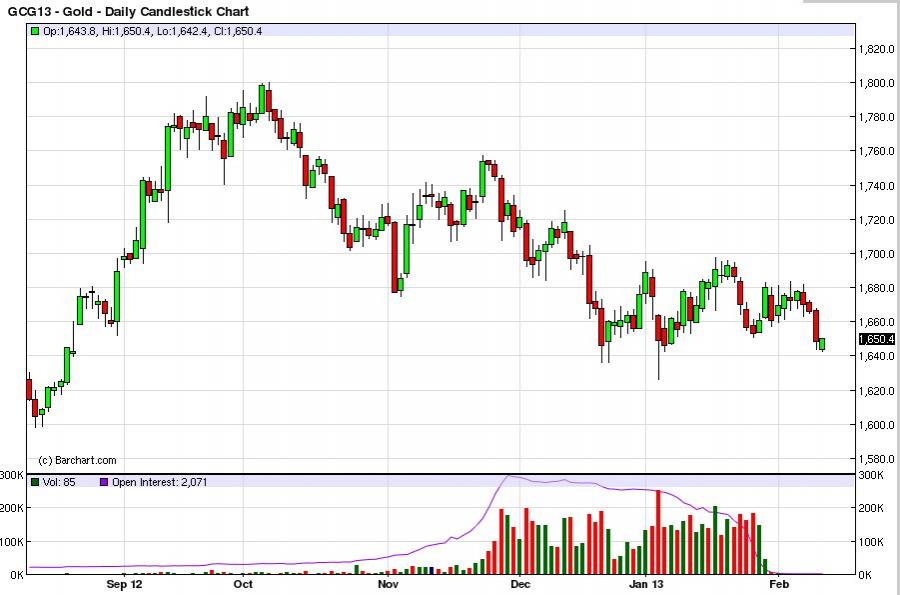The width and height of the screenshot is (900, 595).
Task: Click the 1,600.0 price axis label
Action: pos(876,425)
